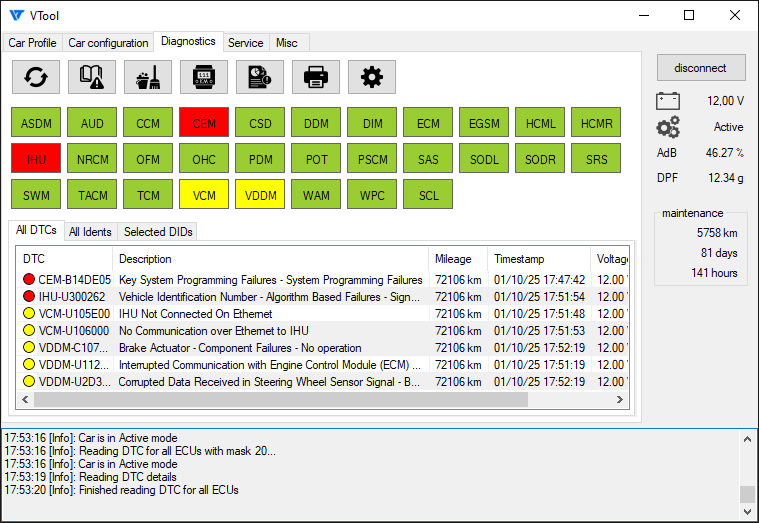Click the battery voltage icon
This screenshot has height=523, width=759.
[667, 101]
